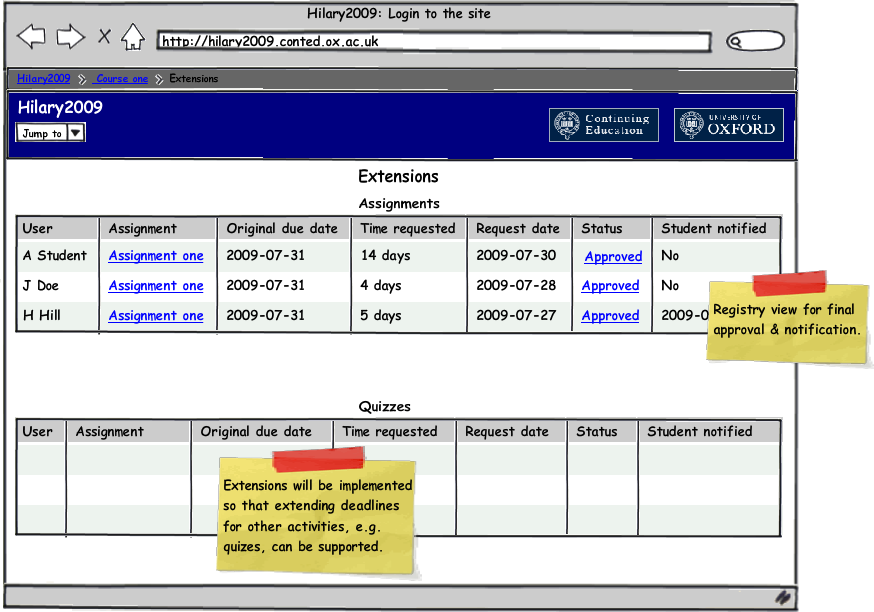Image resolution: width=874 pixels, height=612 pixels.
Task: Stop page loading with the X icon
Action: point(104,36)
